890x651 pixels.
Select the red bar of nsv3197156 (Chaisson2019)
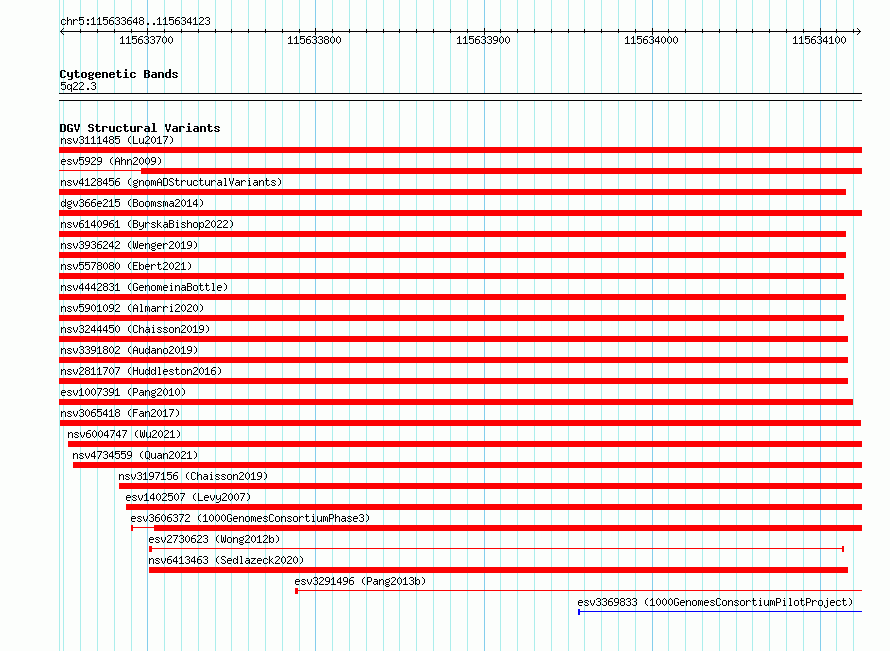[x=490, y=486]
